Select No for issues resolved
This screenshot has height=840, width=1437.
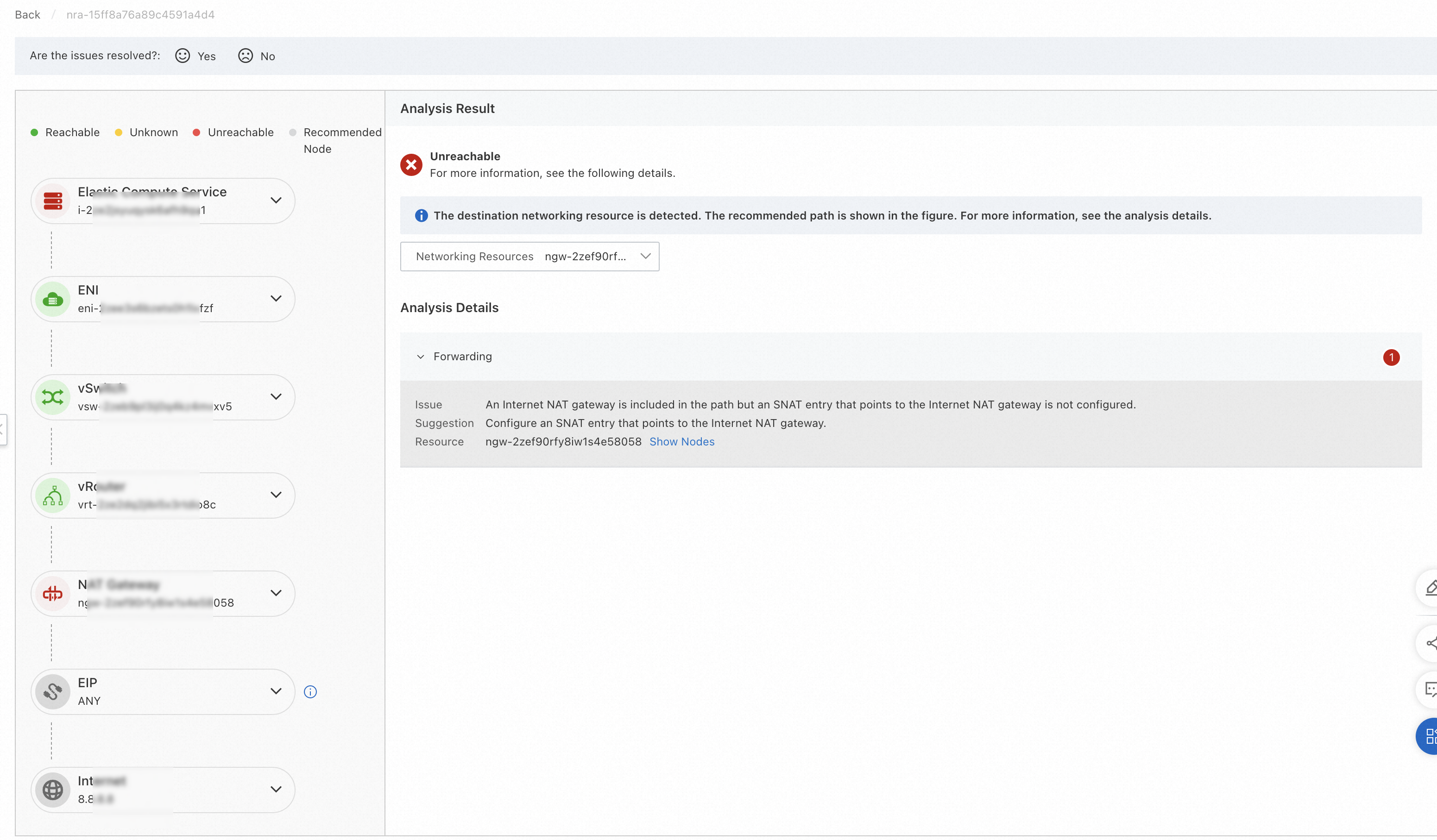tap(257, 56)
